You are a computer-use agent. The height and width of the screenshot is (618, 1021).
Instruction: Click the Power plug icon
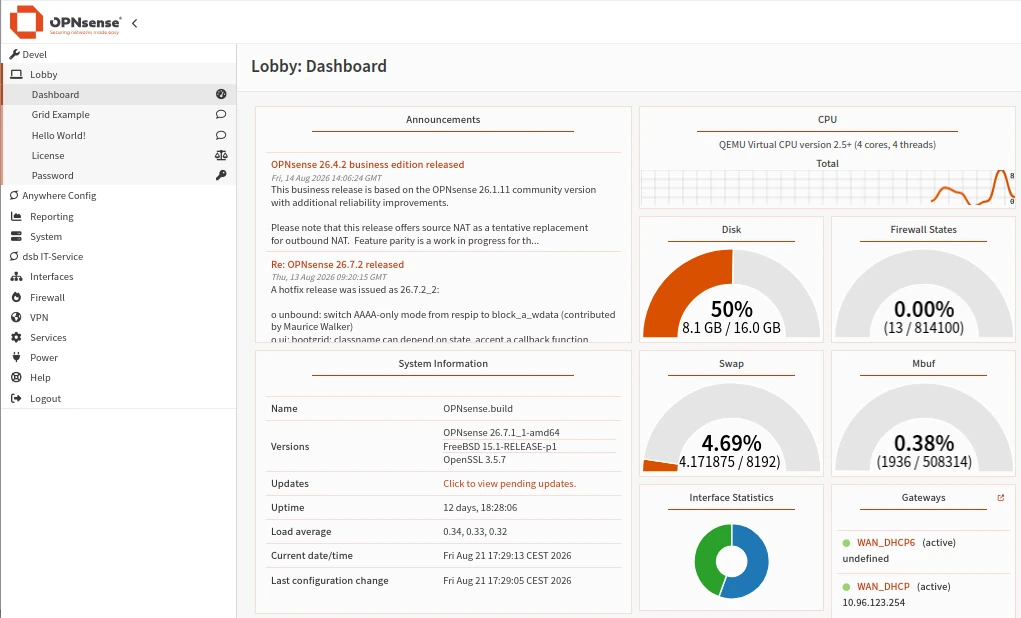(16, 358)
